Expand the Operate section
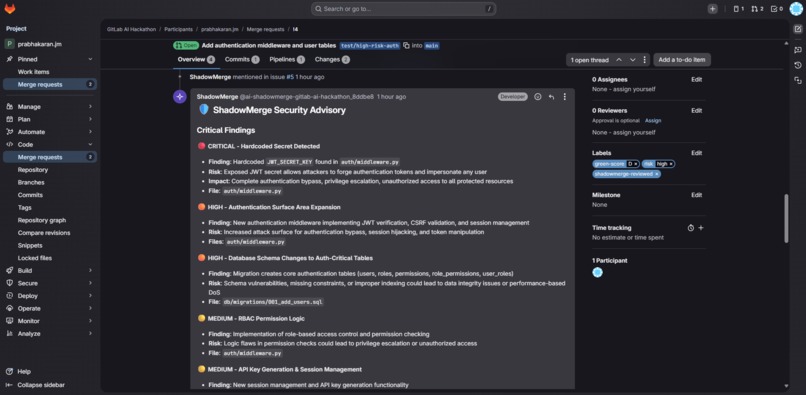806x395 pixels. point(50,308)
